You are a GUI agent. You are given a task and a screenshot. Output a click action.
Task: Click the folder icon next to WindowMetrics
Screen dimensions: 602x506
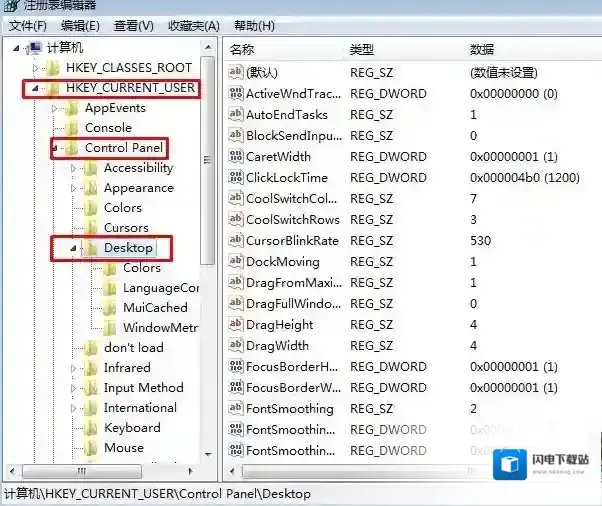click(x=110, y=328)
